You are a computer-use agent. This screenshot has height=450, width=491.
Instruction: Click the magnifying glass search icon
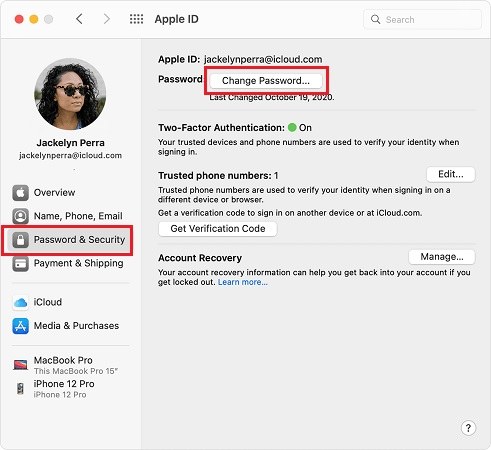[x=375, y=19]
